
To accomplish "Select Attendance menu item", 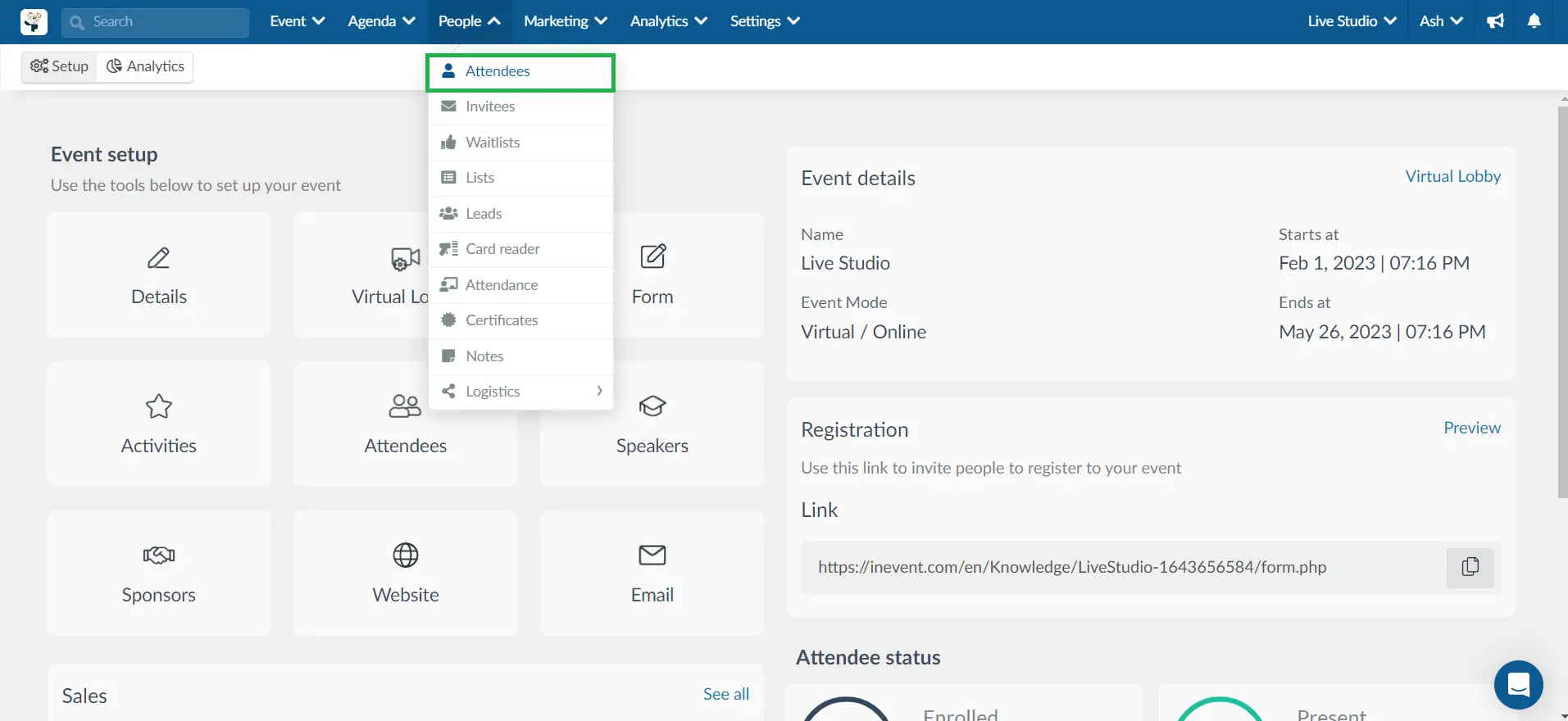I will click(520, 285).
